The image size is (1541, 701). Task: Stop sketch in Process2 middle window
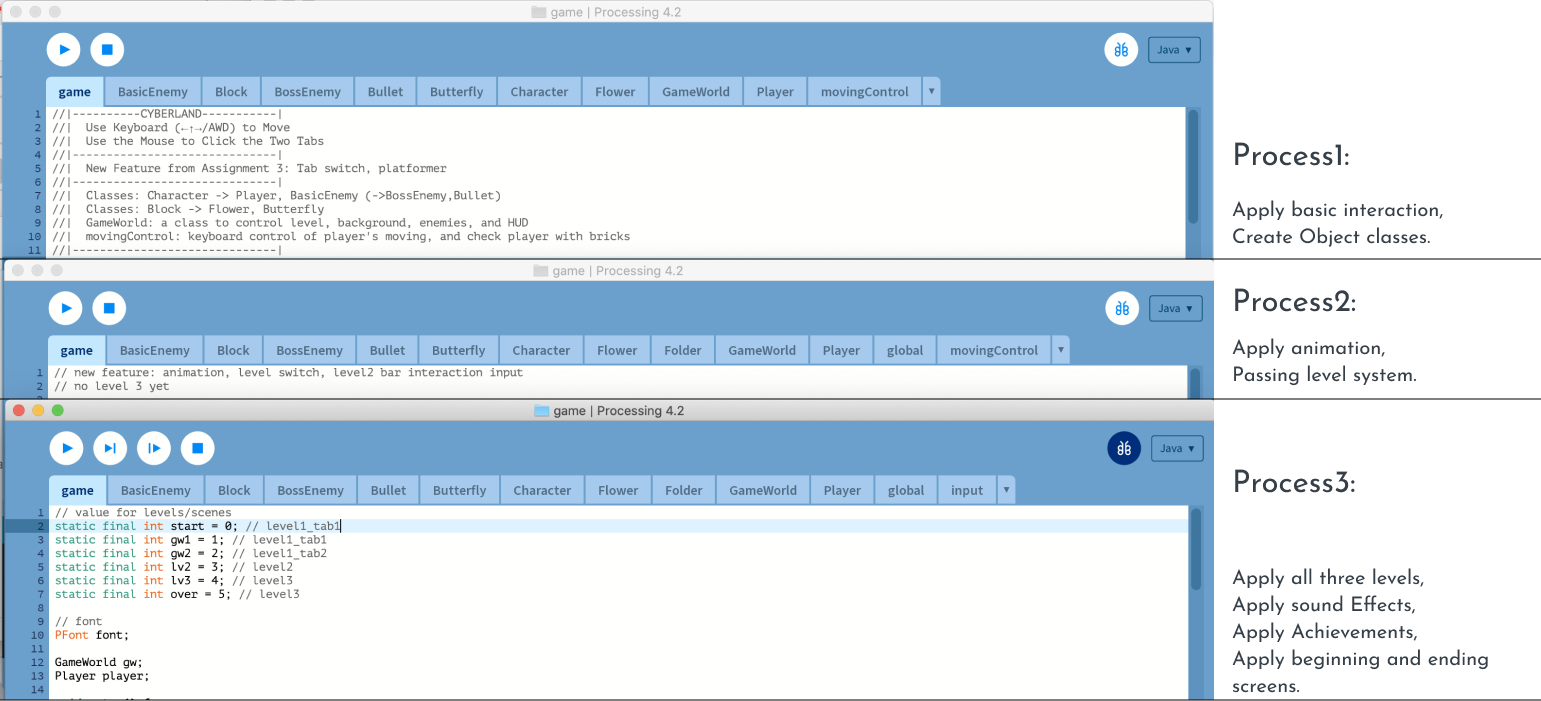[x=109, y=308]
